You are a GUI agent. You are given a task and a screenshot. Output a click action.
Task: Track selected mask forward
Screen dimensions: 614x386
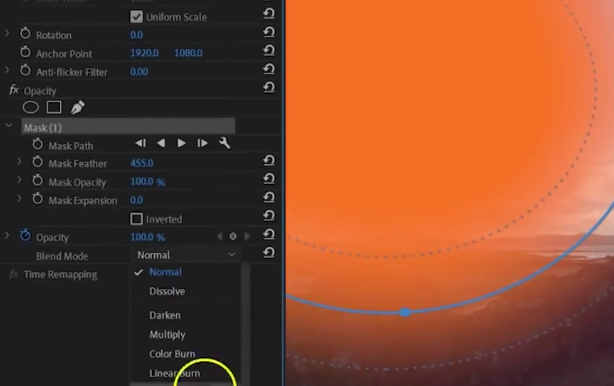tap(181, 143)
